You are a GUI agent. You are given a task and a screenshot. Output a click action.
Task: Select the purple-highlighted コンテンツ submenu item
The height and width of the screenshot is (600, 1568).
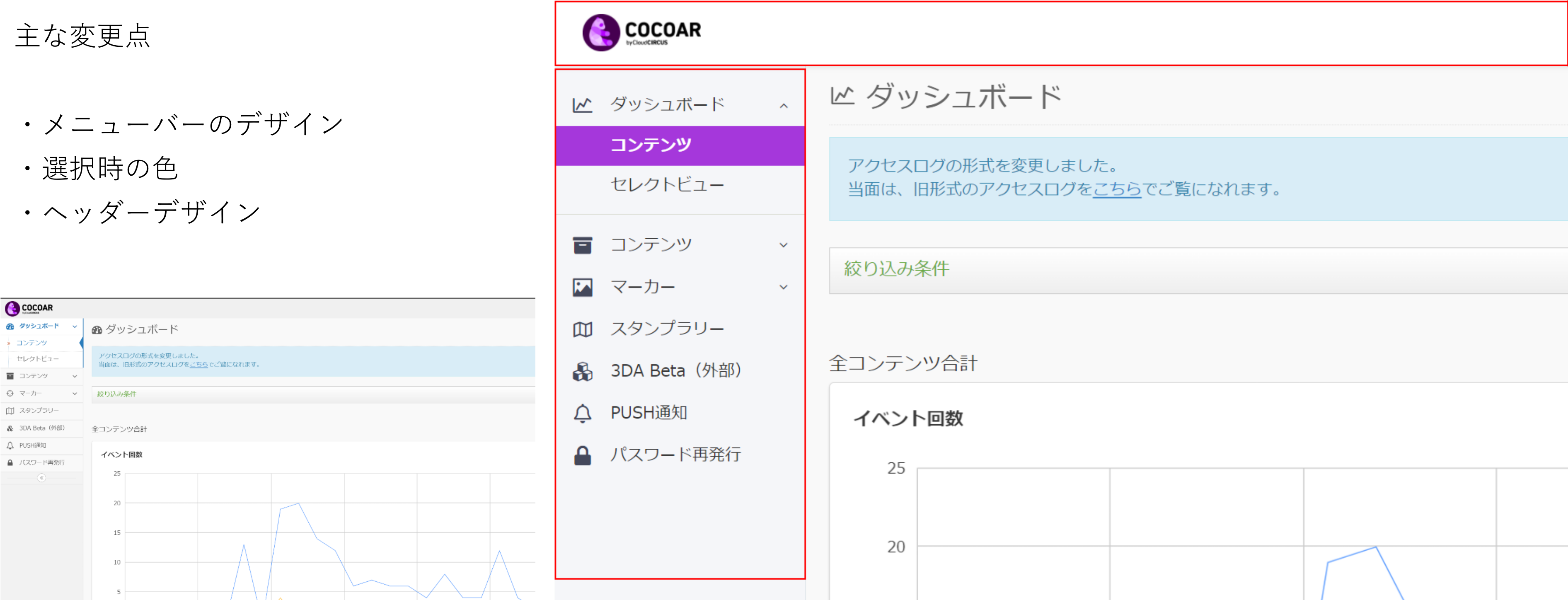tap(680, 145)
